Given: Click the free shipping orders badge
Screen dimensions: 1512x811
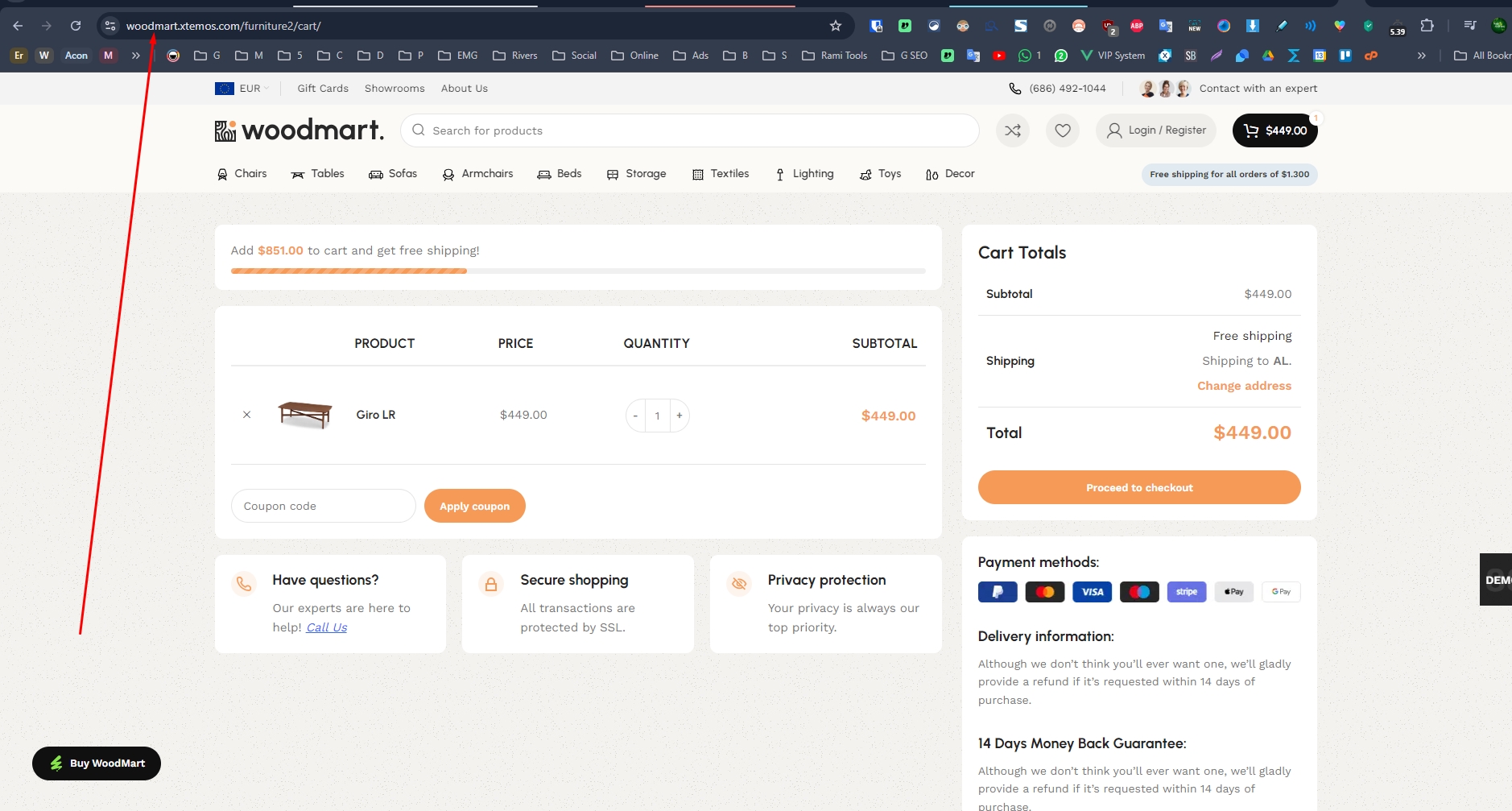Looking at the screenshot, I should (1229, 174).
